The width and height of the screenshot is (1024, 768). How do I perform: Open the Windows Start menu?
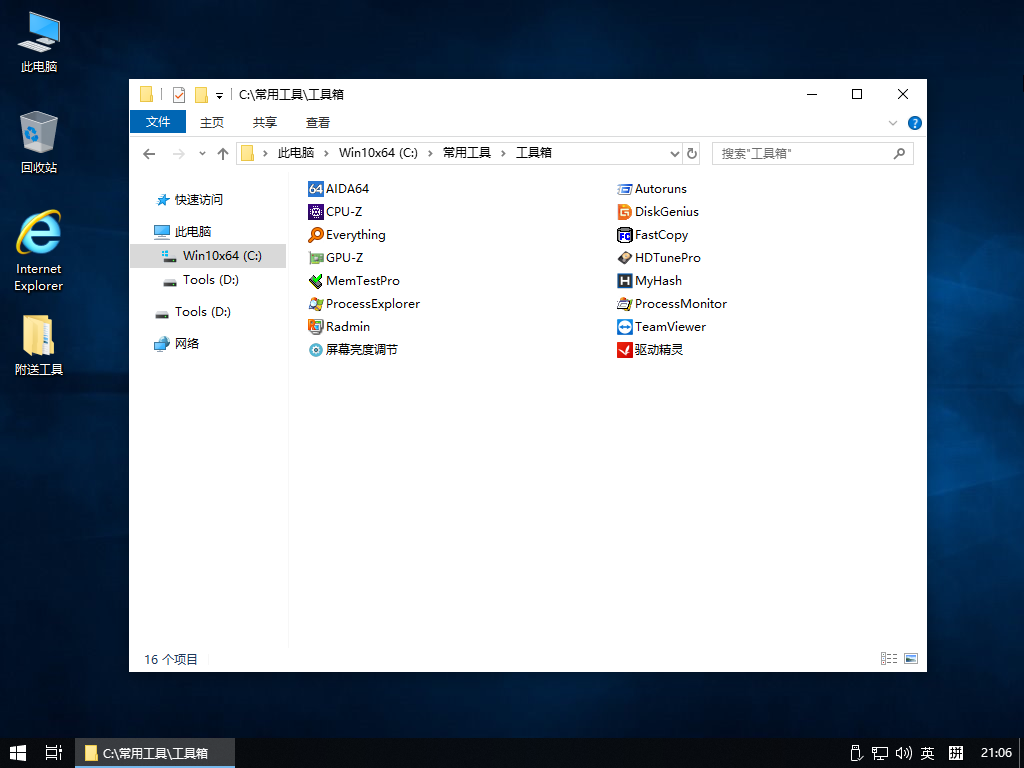18,753
